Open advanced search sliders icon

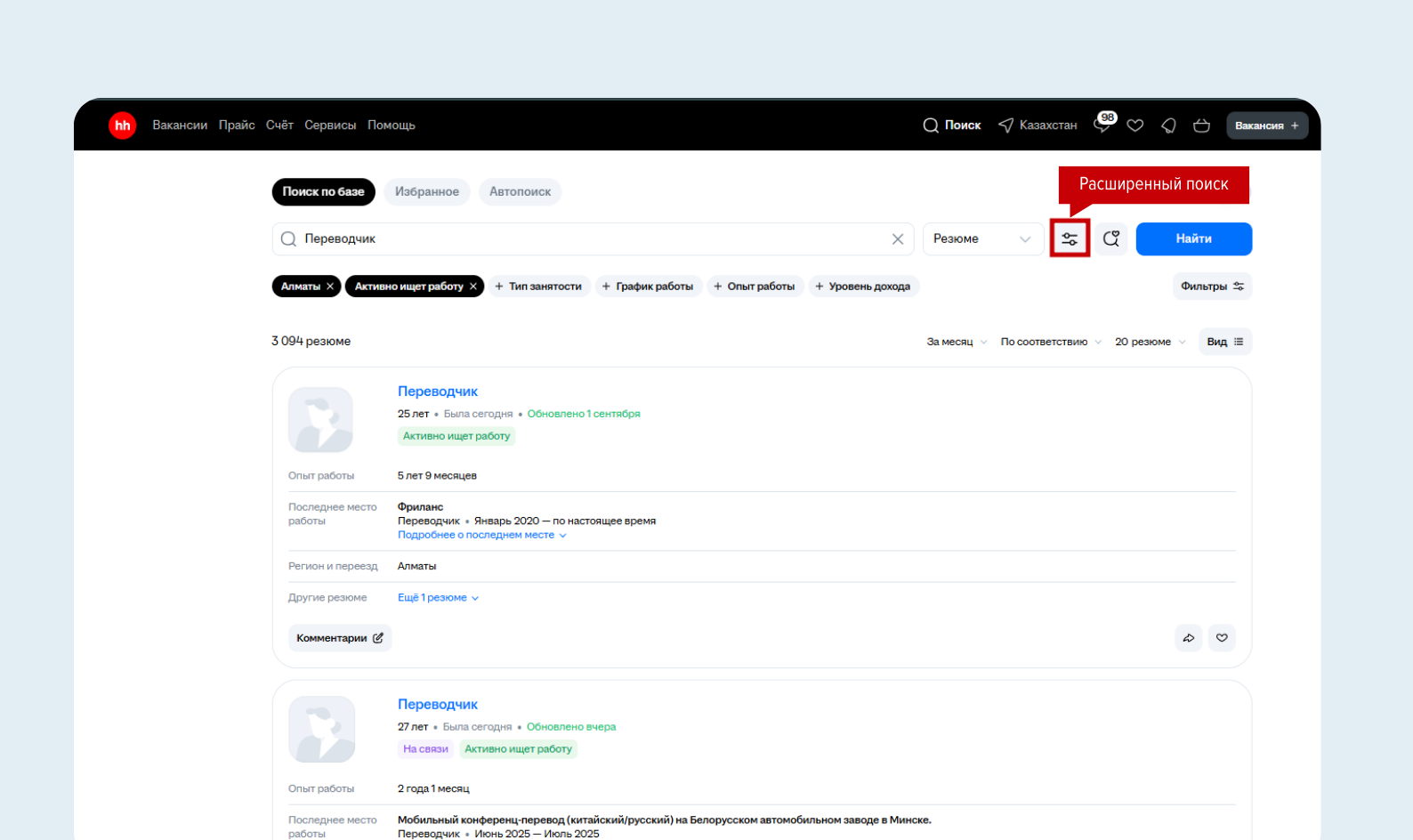(x=1070, y=238)
